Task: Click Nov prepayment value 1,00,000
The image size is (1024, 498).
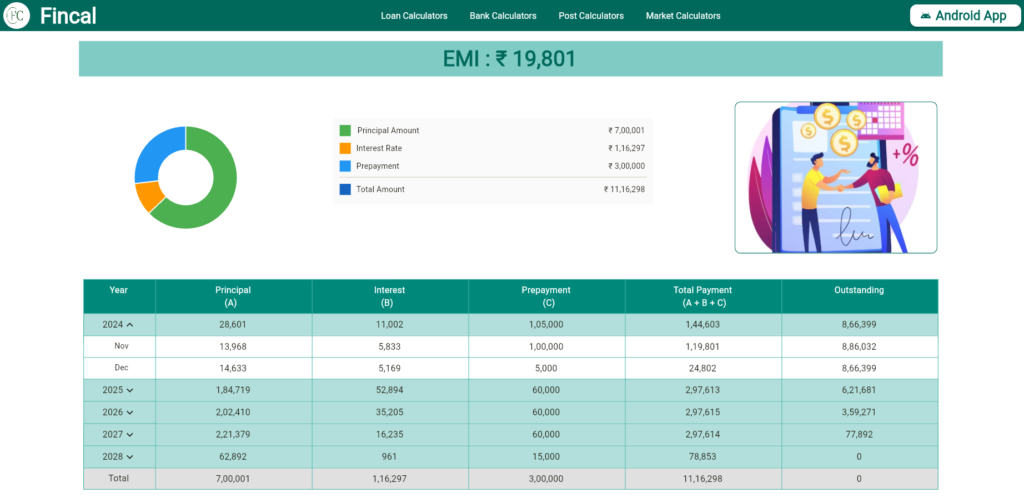Action: (546, 347)
